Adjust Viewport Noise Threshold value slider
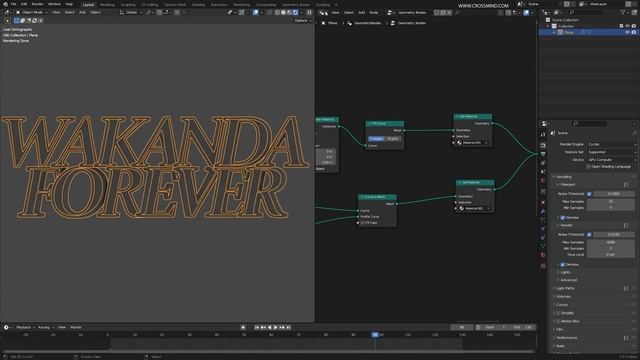 [614, 194]
